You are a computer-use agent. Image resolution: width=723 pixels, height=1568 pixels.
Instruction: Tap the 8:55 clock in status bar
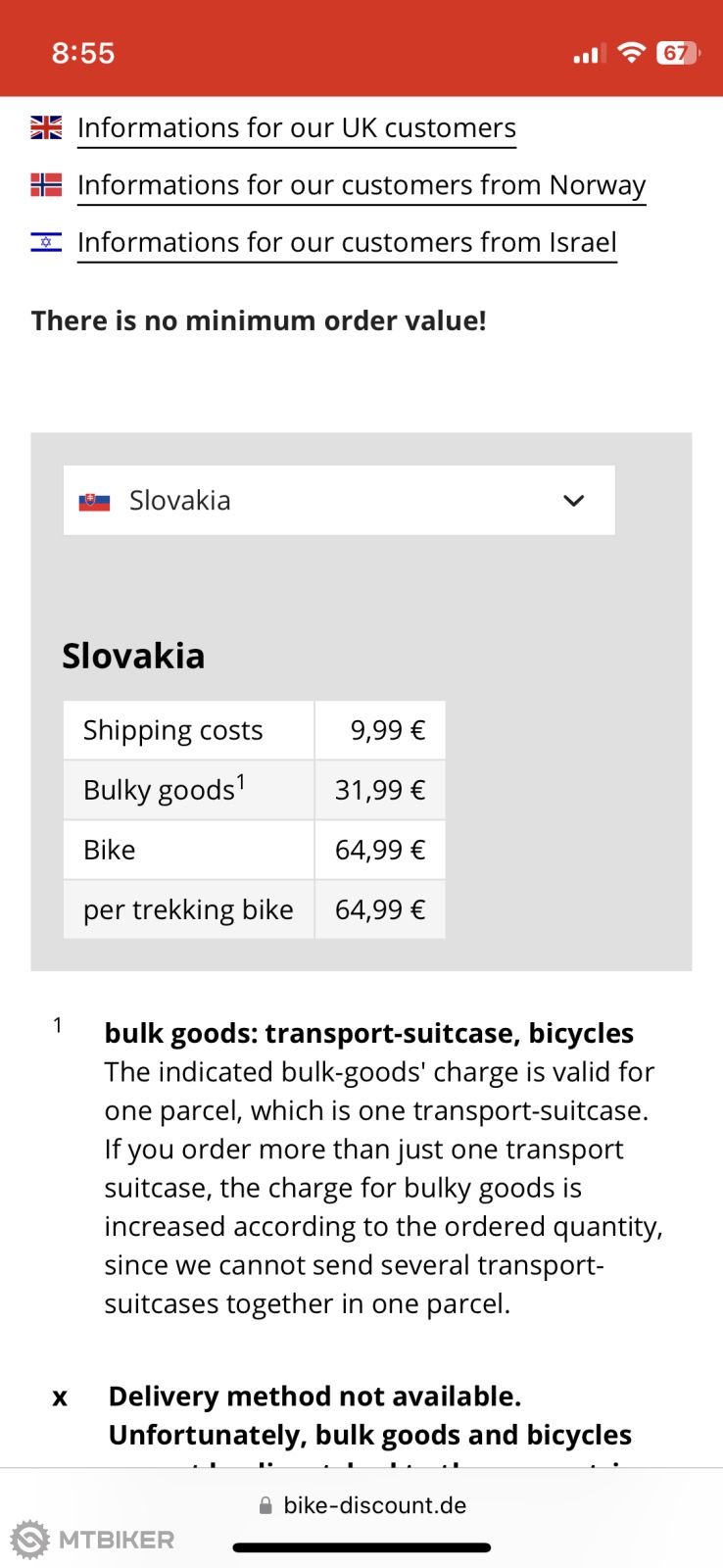(83, 53)
